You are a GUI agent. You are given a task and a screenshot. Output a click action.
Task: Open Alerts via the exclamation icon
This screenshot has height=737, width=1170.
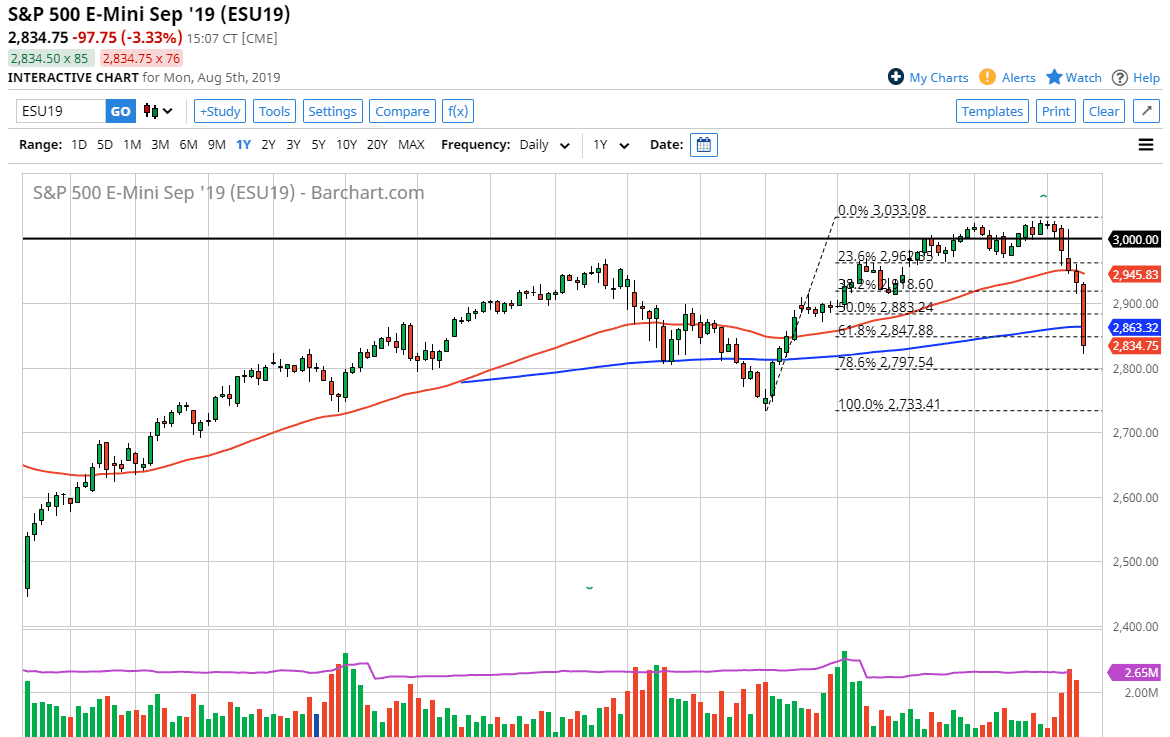click(987, 77)
